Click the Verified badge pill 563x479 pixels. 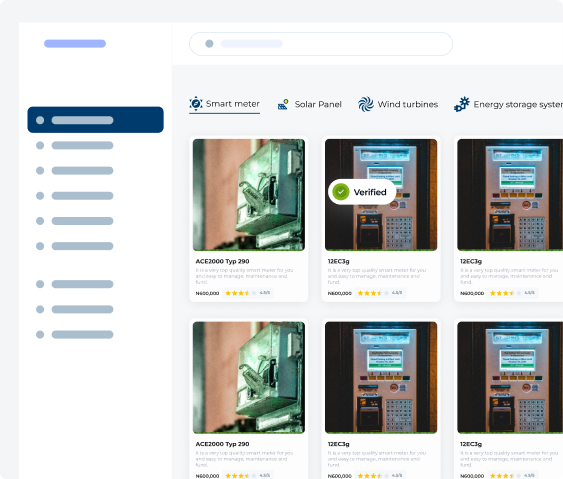(x=362, y=192)
